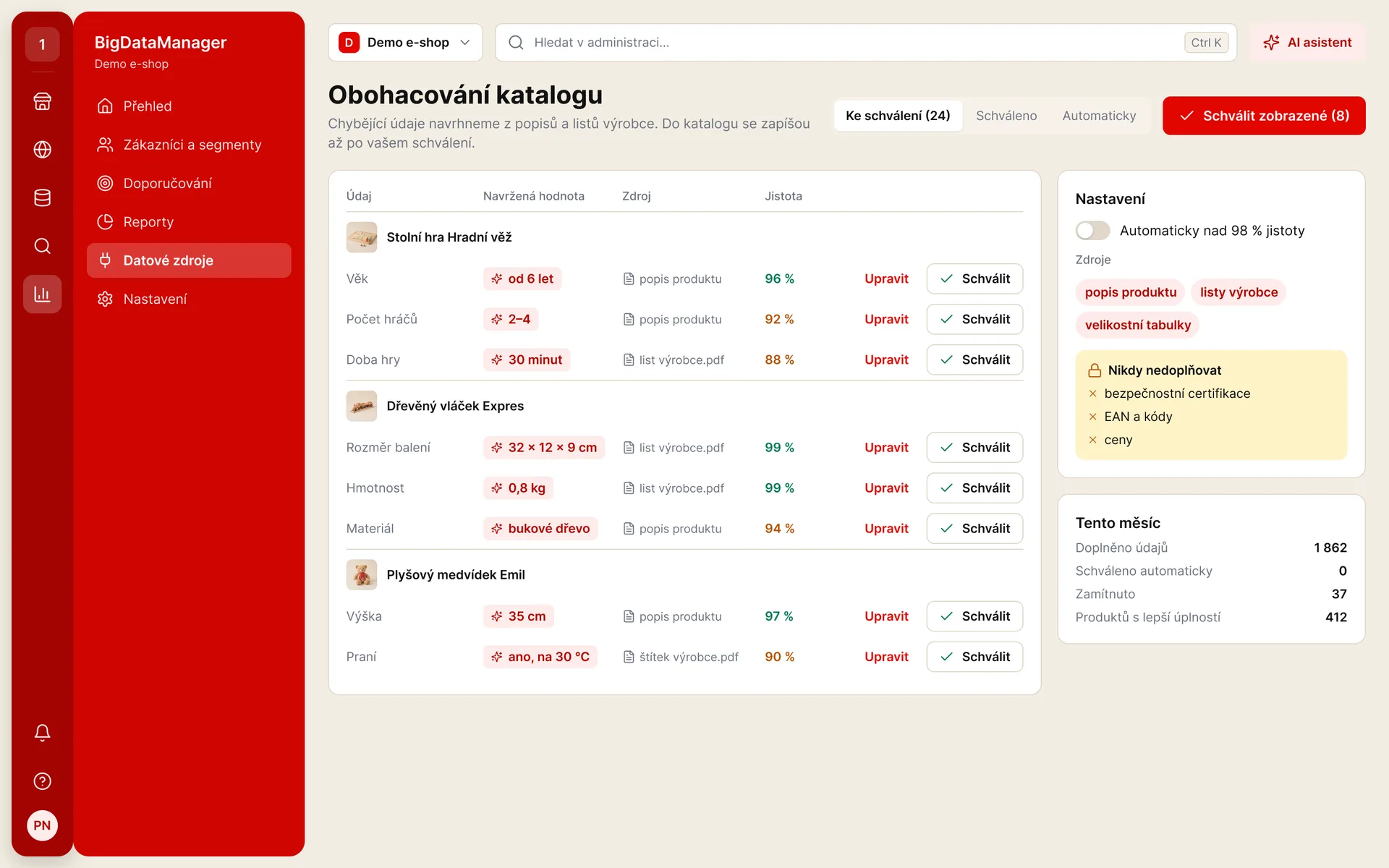Click the Dřevěný vláček Expres thumbnail
Image resolution: width=1389 pixels, height=868 pixels.
click(x=362, y=406)
